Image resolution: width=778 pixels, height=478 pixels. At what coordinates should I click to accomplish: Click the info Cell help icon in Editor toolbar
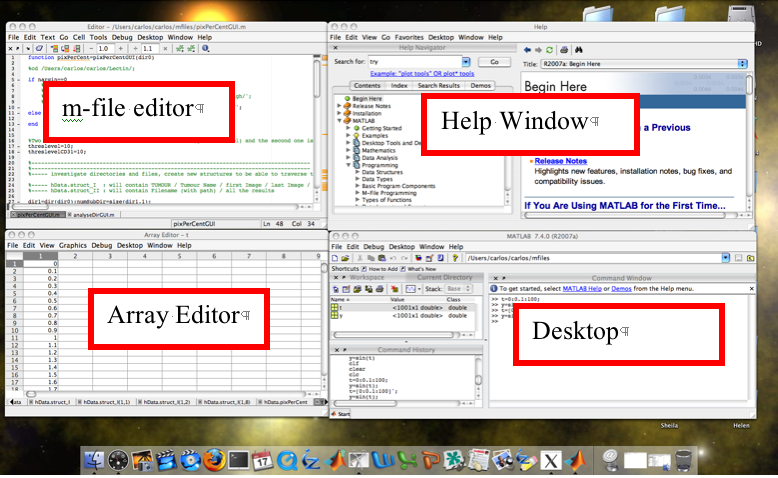click(x=205, y=49)
